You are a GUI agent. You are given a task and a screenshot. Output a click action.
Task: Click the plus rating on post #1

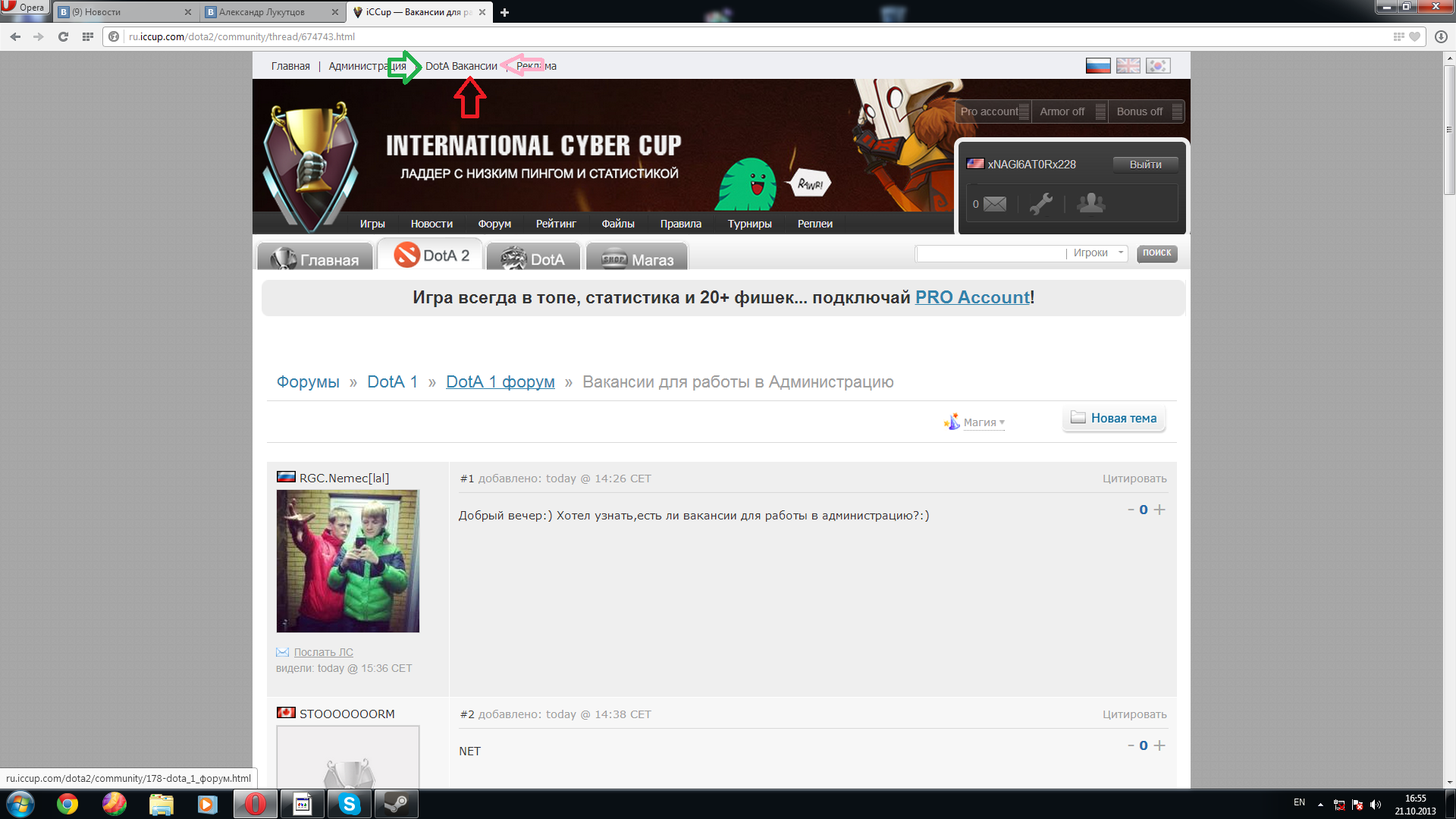point(1159,510)
